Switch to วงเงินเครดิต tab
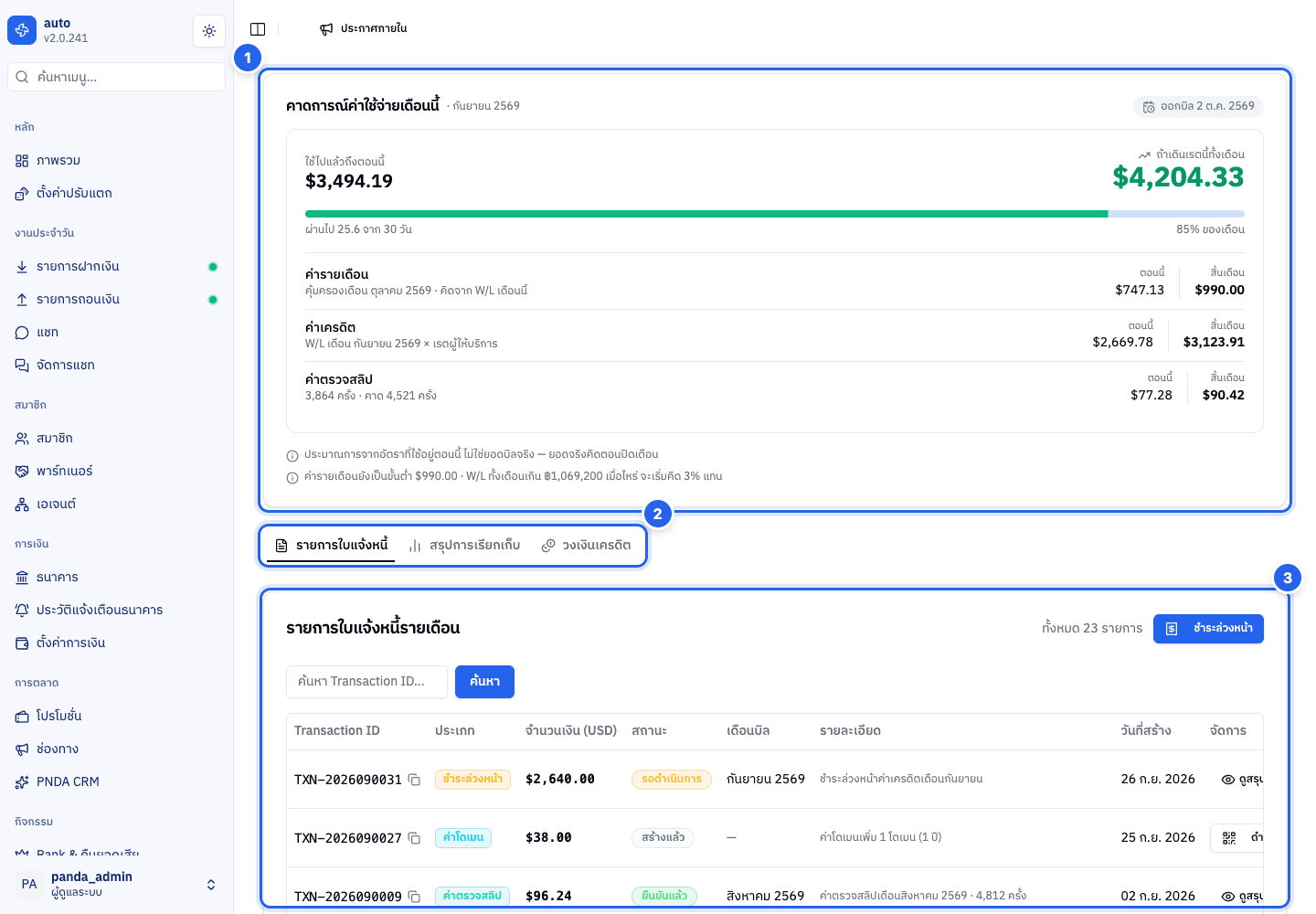1316x914 pixels. click(x=587, y=546)
